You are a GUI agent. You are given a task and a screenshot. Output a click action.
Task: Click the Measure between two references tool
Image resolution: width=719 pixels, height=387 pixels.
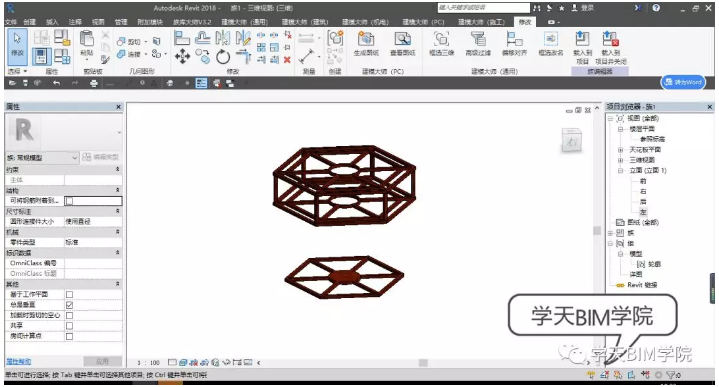(306, 56)
